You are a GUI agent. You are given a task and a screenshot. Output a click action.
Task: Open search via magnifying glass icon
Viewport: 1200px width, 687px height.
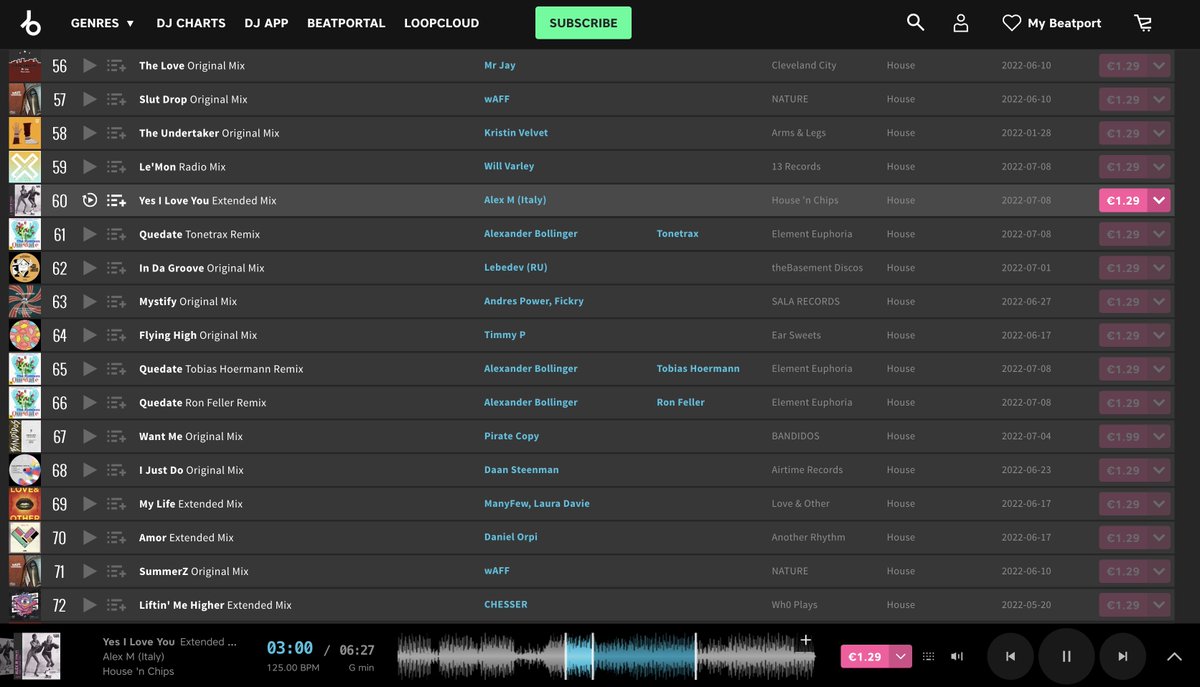(913, 21)
